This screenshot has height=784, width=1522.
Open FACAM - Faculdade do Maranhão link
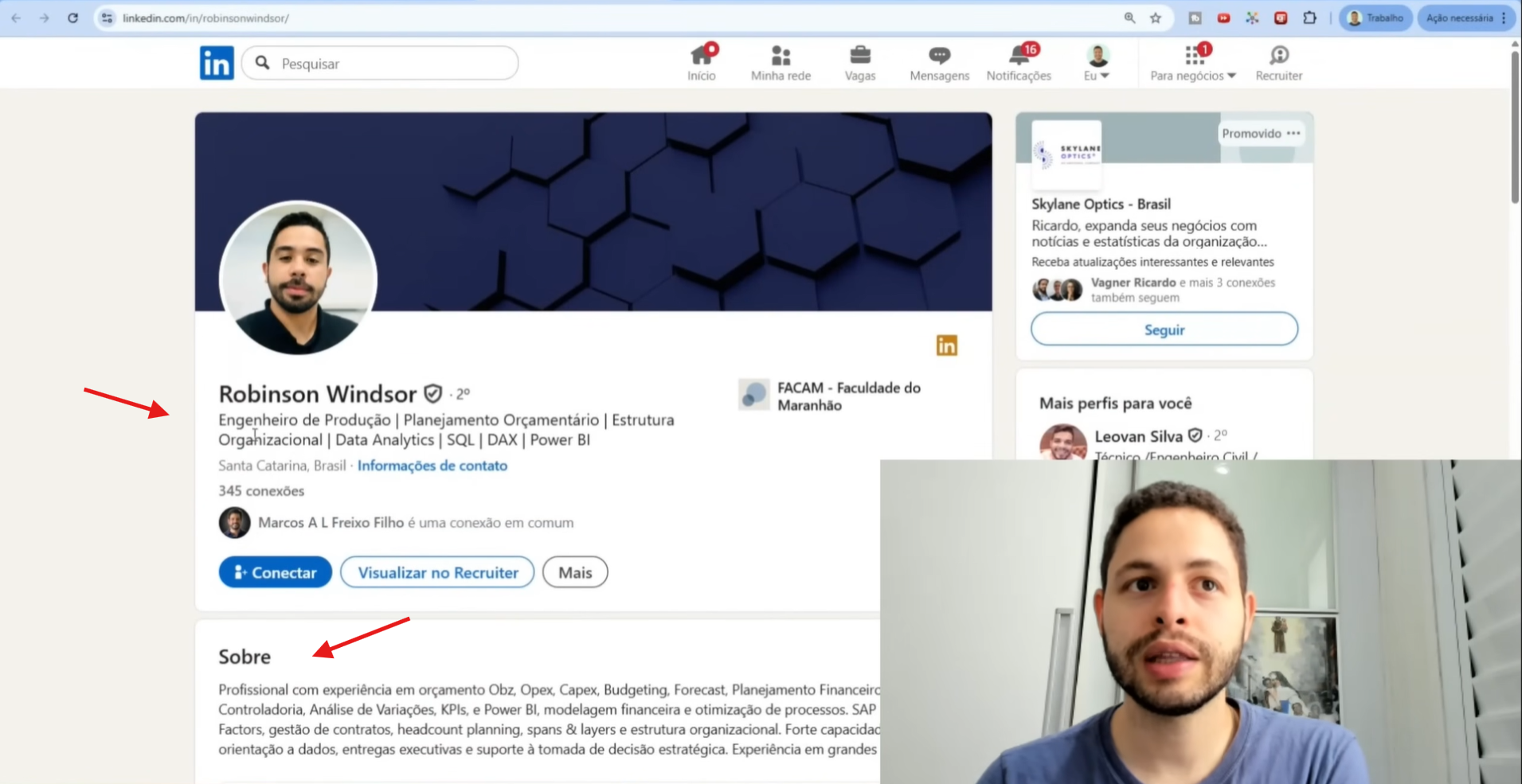coord(849,396)
